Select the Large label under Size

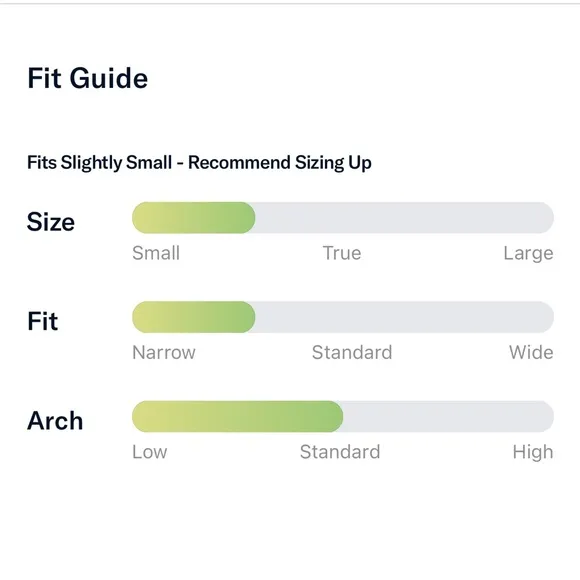[x=528, y=254]
